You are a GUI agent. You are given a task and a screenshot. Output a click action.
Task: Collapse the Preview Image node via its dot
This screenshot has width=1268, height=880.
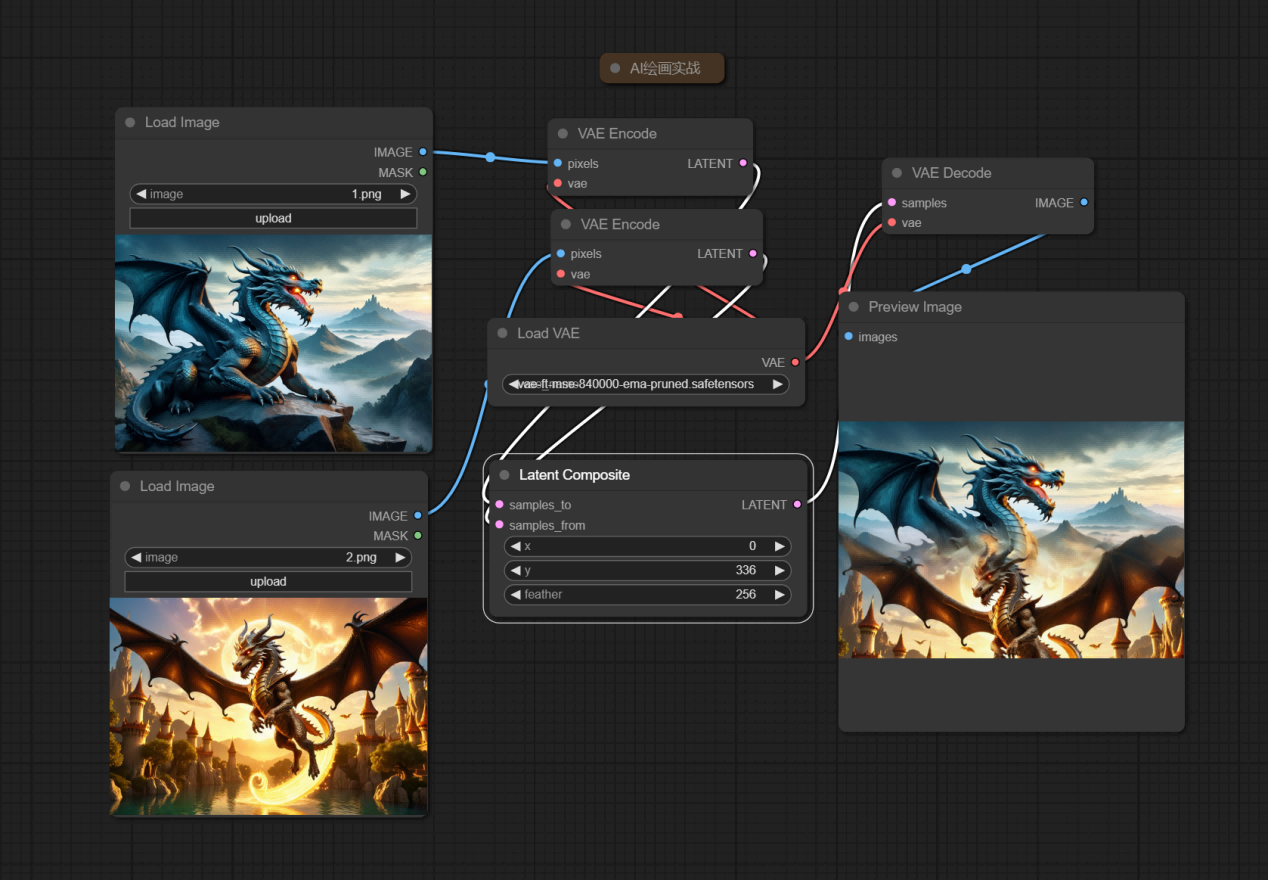pos(853,307)
